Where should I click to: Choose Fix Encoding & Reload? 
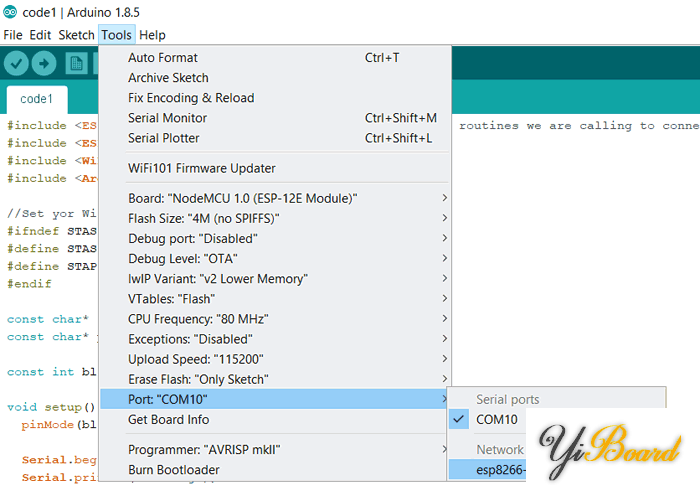(275, 98)
